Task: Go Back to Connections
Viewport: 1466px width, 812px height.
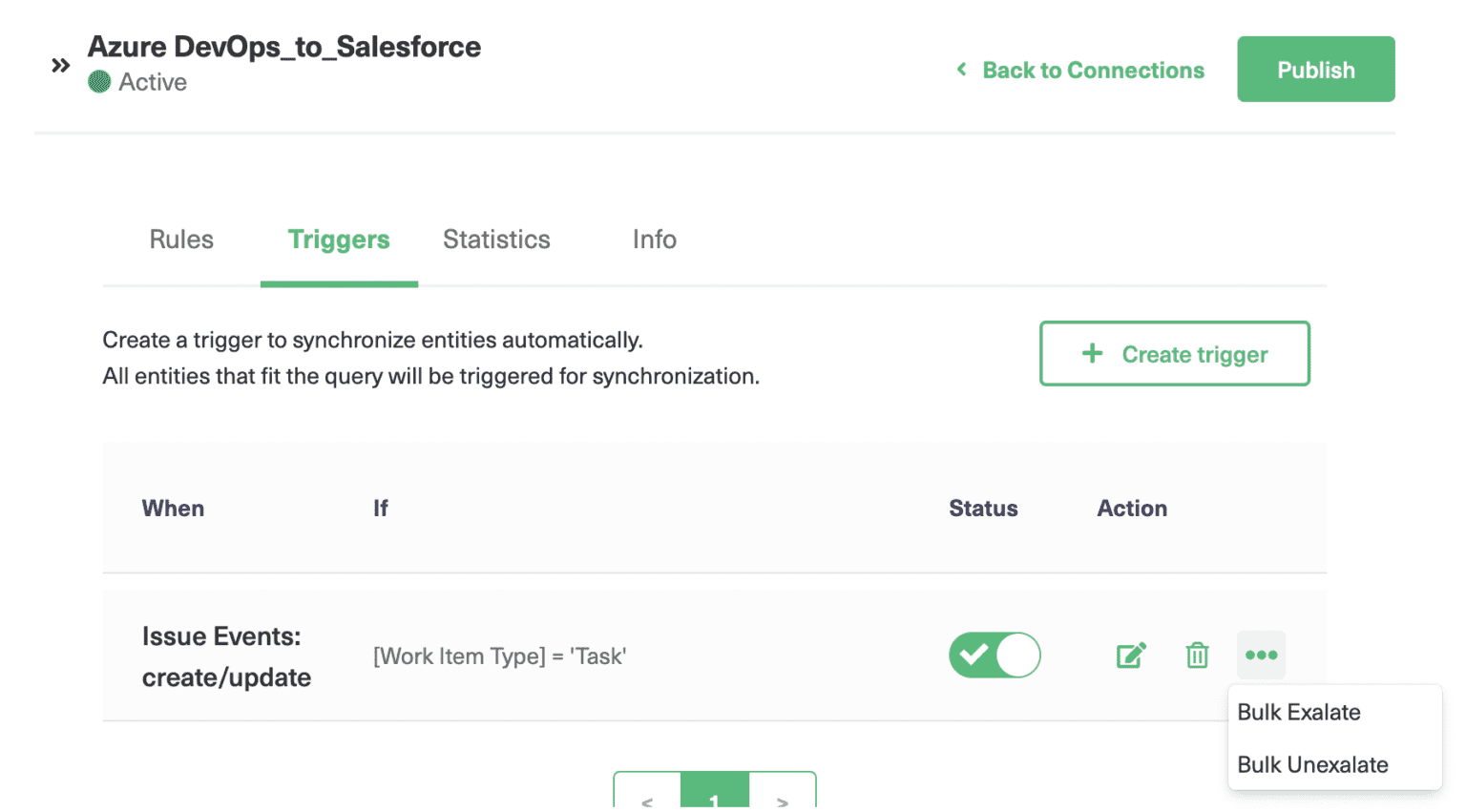Action: tap(1093, 71)
